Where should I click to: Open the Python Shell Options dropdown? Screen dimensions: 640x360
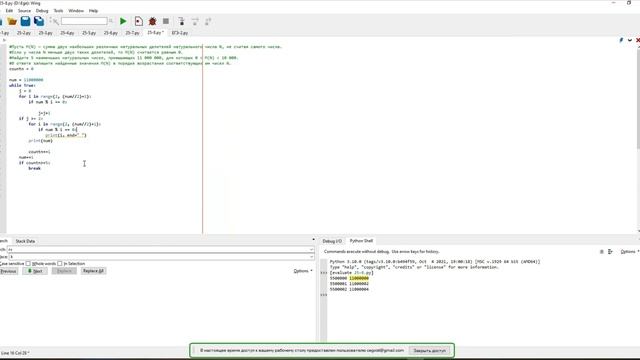coord(629,252)
